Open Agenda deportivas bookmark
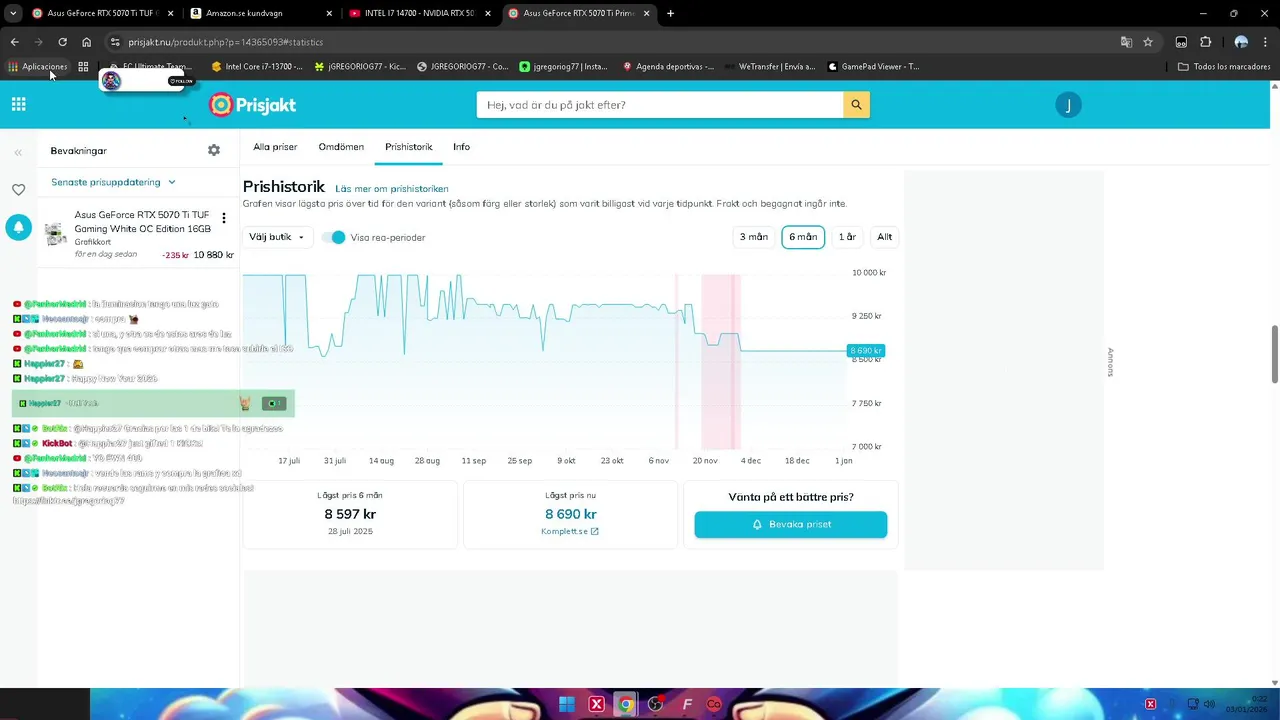Screen dimensions: 1280x720 (x=668, y=67)
